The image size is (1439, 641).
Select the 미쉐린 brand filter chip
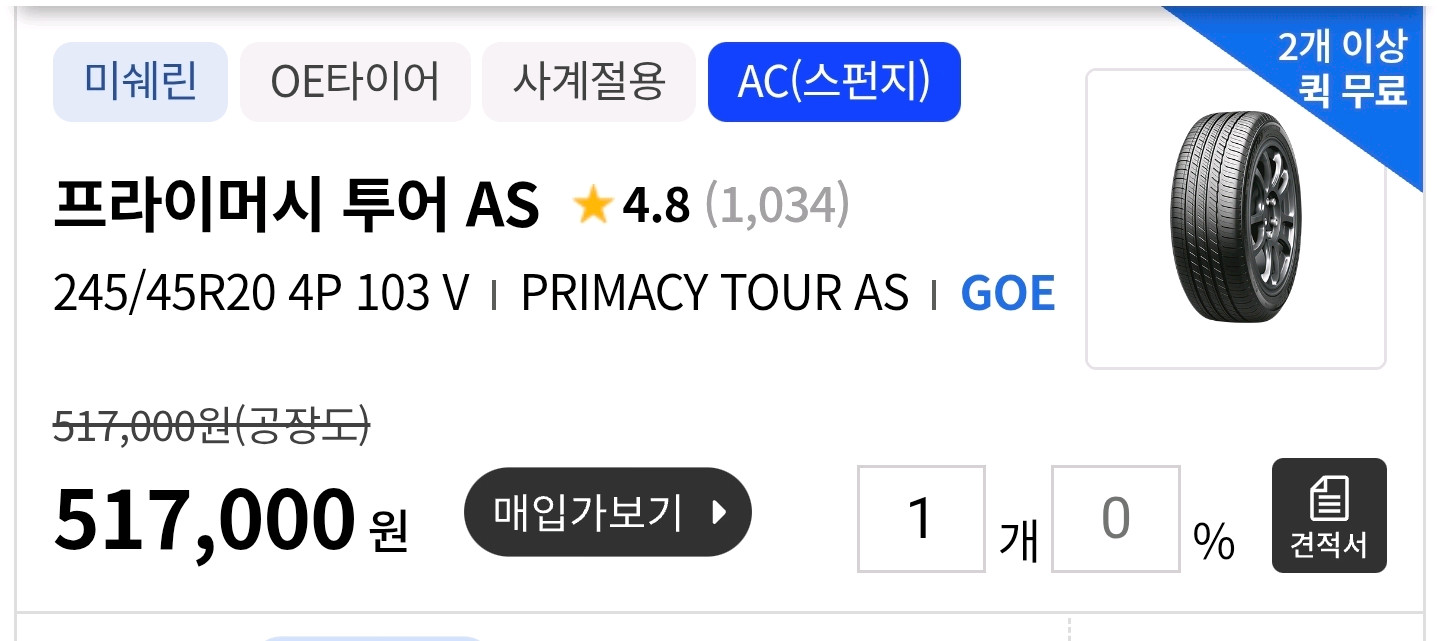[x=139, y=83]
